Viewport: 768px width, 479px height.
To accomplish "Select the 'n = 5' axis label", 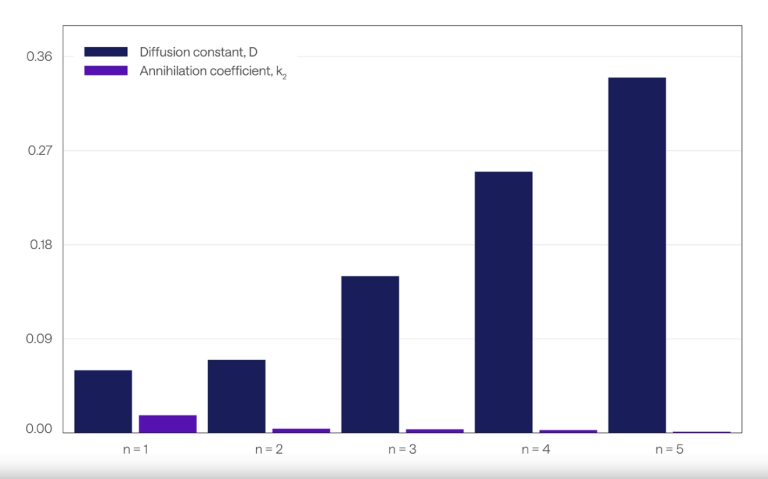I will (x=670, y=449).
